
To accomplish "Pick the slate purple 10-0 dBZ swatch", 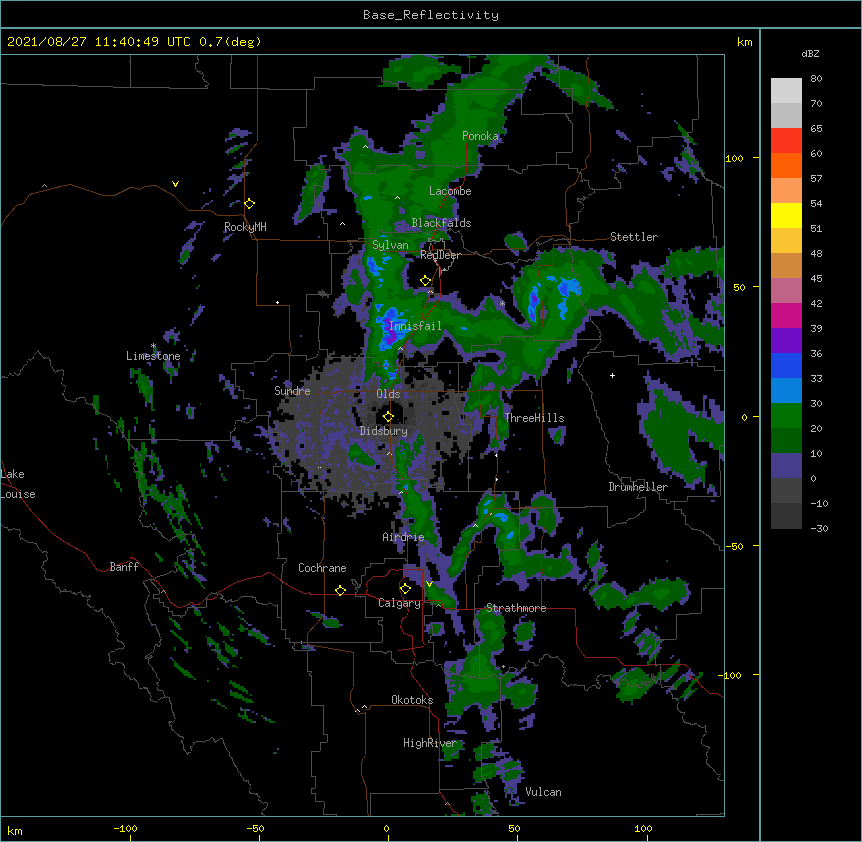I will tap(786, 466).
